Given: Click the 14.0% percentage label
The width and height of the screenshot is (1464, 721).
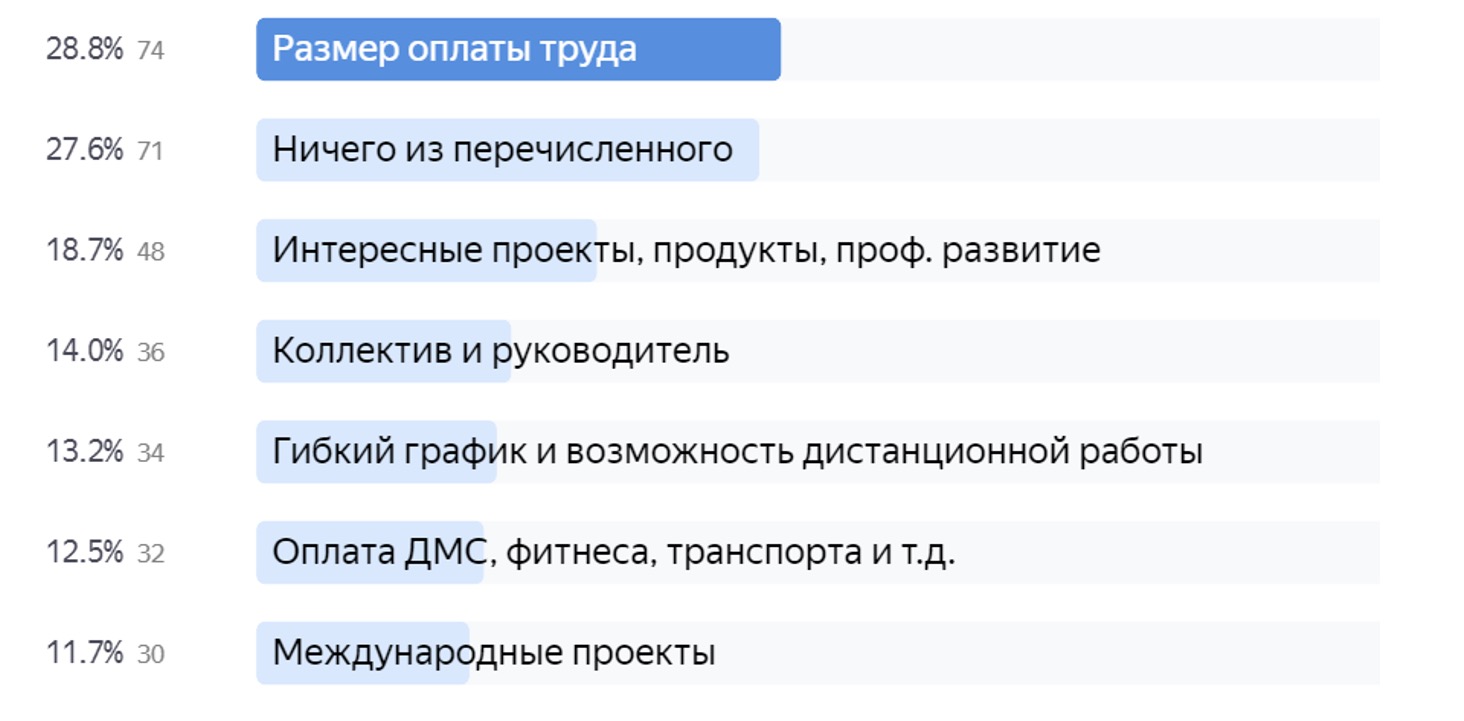Looking at the screenshot, I should pyautogui.click(x=85, y=352).
